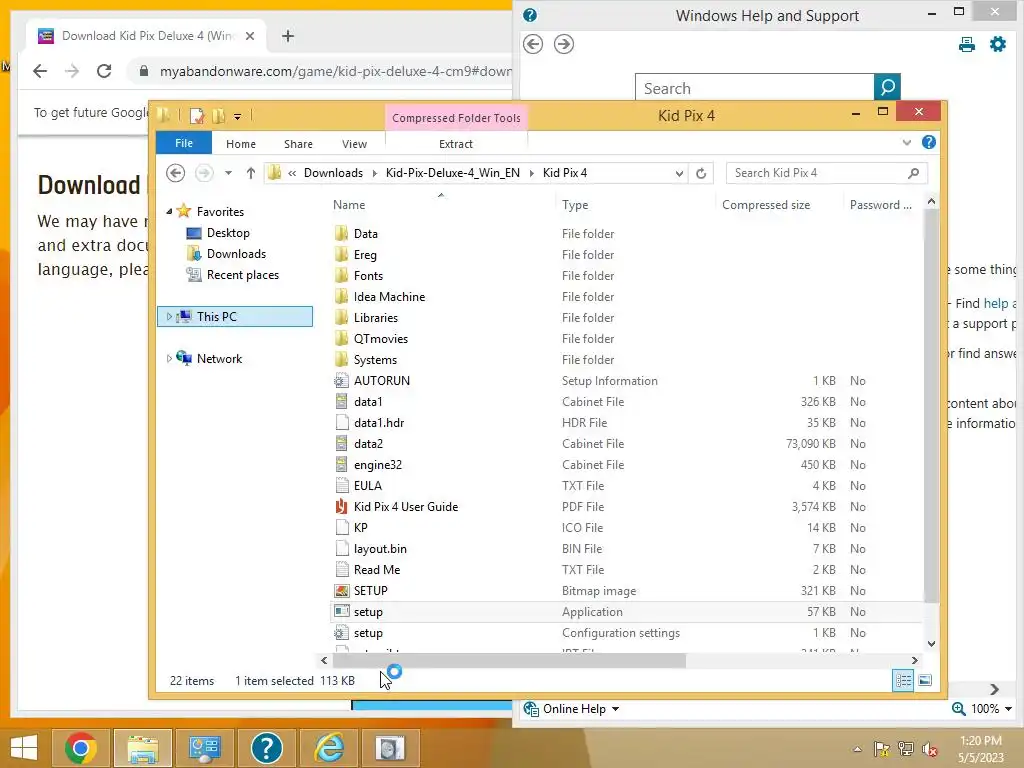This screenshot has width=1024, height=768.
Task: Reload the Chrome page
Action: click(x=104, y=71)
